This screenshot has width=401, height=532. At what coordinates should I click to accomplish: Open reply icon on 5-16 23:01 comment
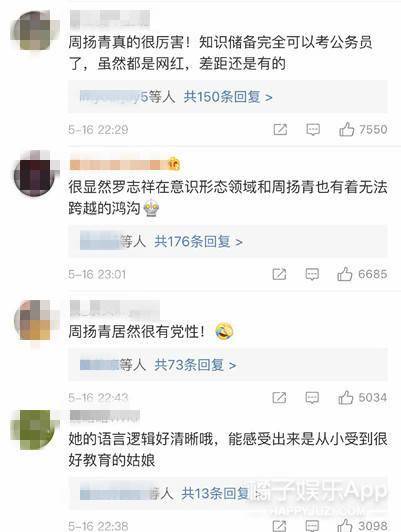click(312, 274)
